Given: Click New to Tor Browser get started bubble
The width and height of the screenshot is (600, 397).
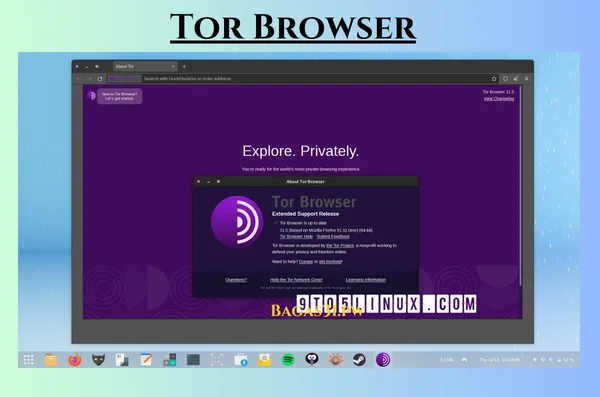Looking at the screenshot, I should coord(119,96).
